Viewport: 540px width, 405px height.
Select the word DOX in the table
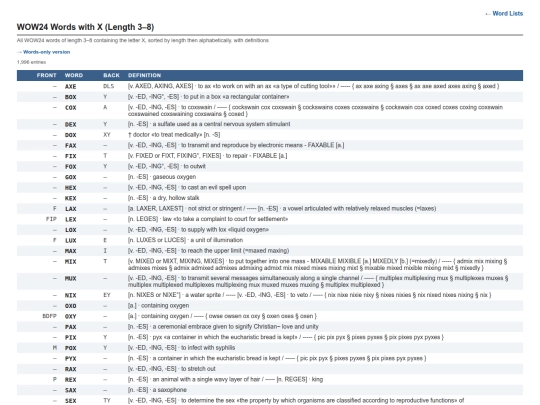pos(71,135)
